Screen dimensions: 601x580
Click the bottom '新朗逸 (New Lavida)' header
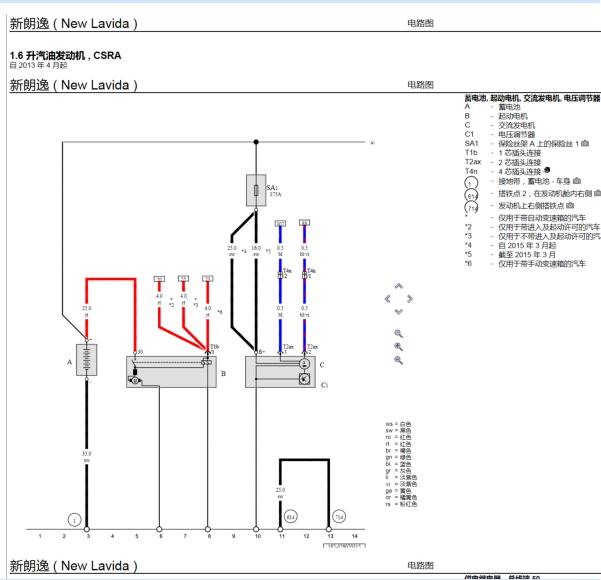click(74, 566)
